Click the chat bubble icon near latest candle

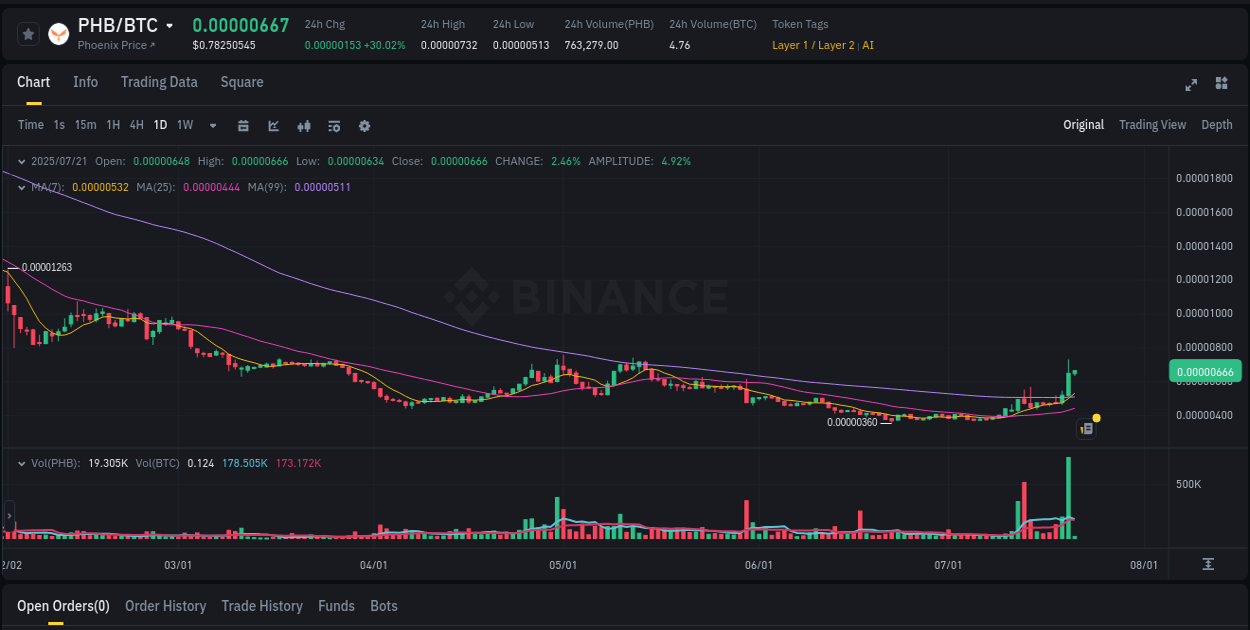tap(1087, 428)
